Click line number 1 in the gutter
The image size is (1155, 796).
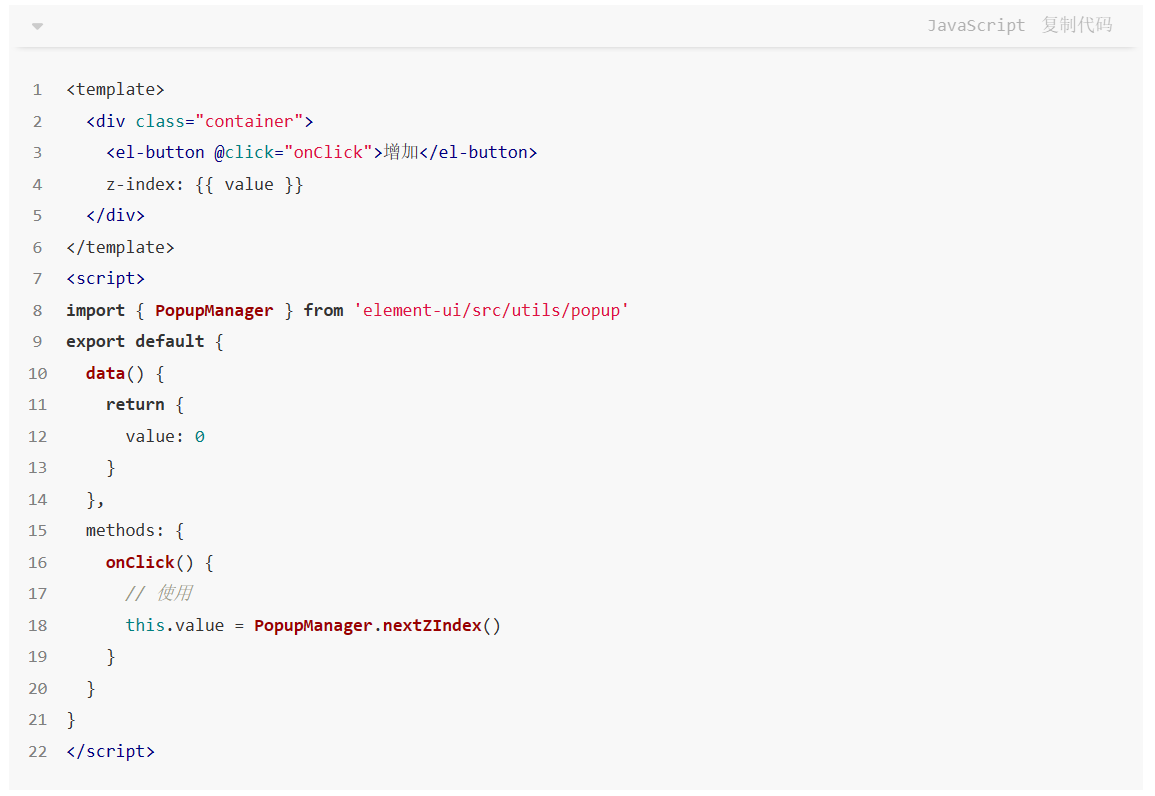tap(38, 90)
